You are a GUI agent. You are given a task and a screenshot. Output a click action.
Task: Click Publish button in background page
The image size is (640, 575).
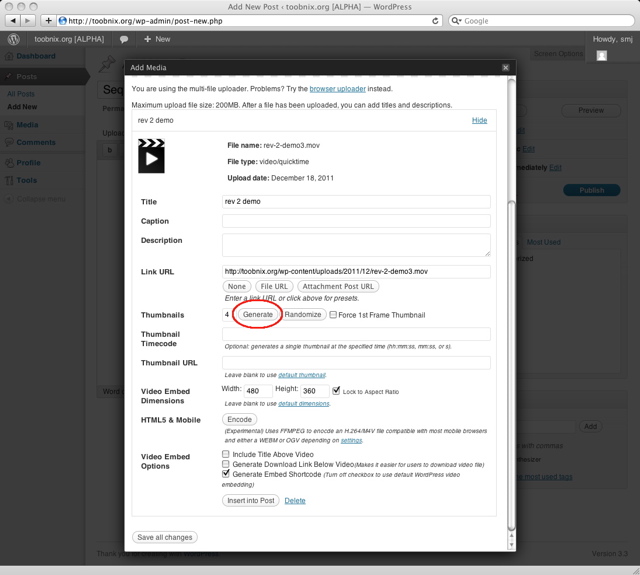click(591, 190)
